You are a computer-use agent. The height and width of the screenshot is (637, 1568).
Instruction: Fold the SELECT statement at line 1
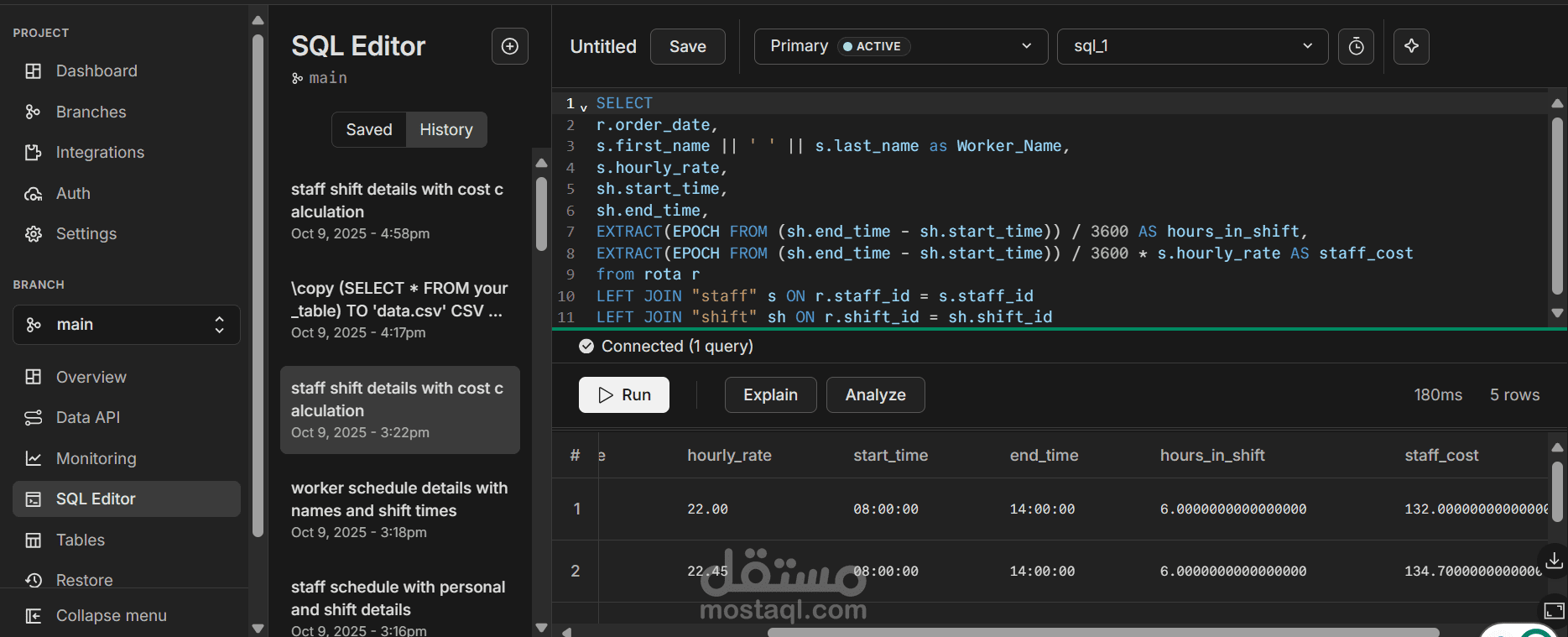[x=584, y=107]
